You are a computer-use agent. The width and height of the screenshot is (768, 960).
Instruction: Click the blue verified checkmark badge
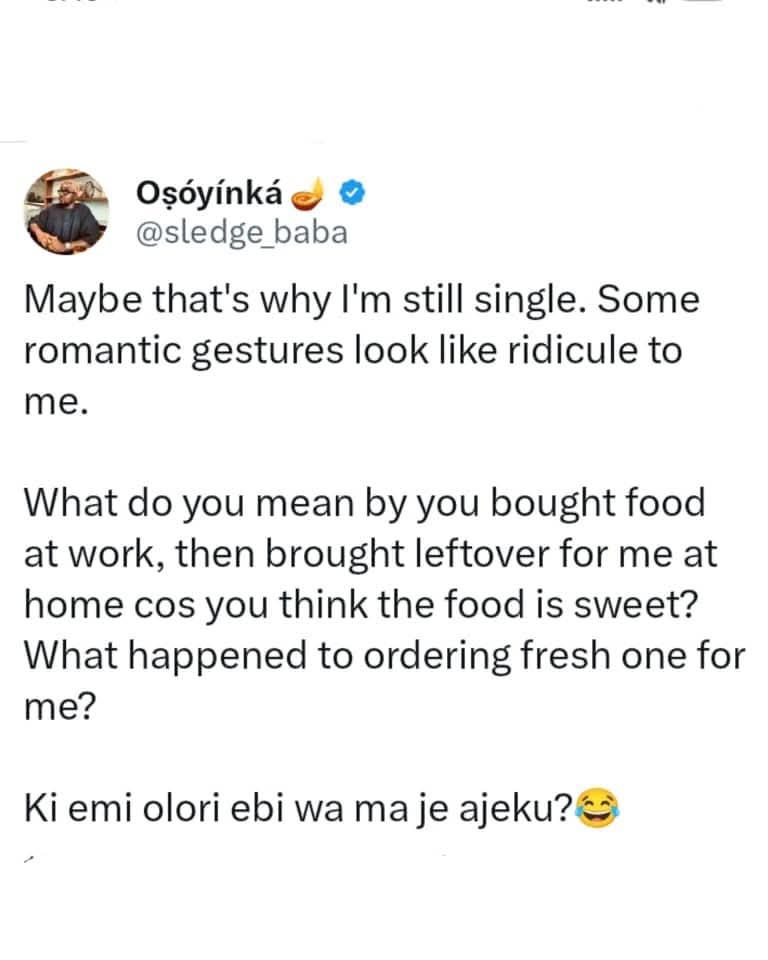click(353, 191)
